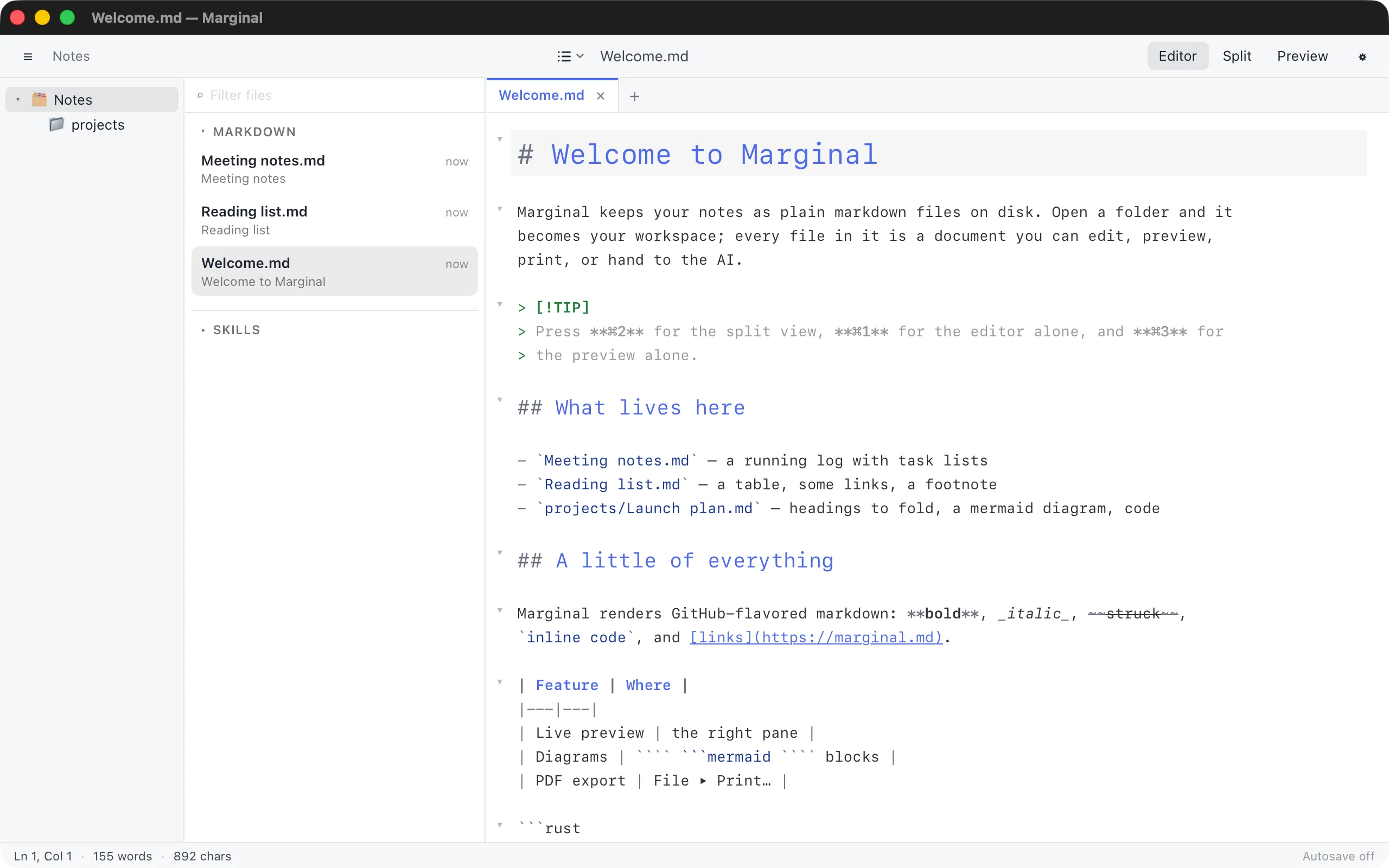Fold the Feature table block

[x=500, y=681]
